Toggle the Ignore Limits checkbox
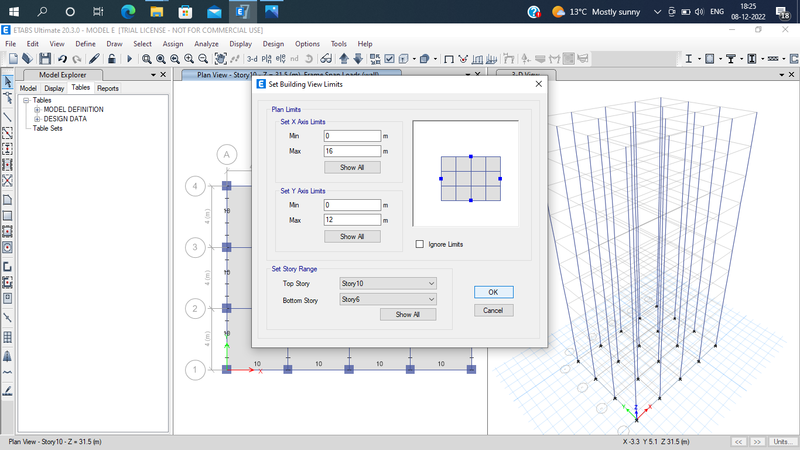The height and width of the screenshot is (450, 800). (419, 244)
